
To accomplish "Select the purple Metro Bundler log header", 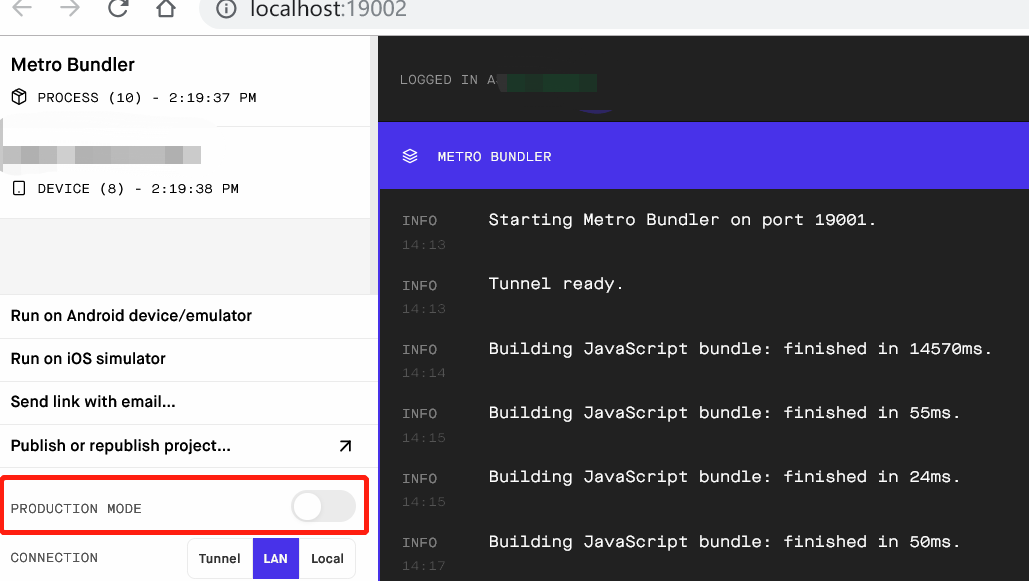I will tap(704, 156).
